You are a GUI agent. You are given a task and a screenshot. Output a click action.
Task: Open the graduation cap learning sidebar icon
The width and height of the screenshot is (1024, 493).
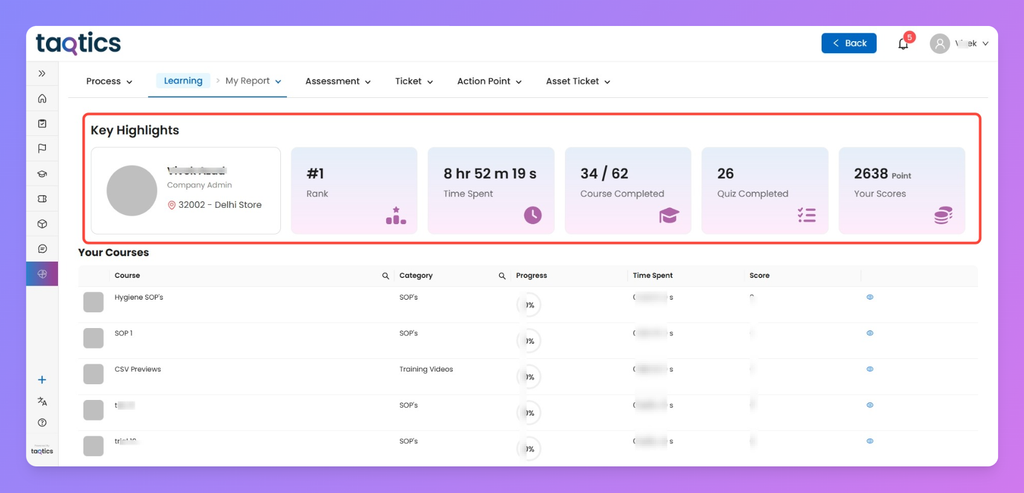click(x=42, y=174)
